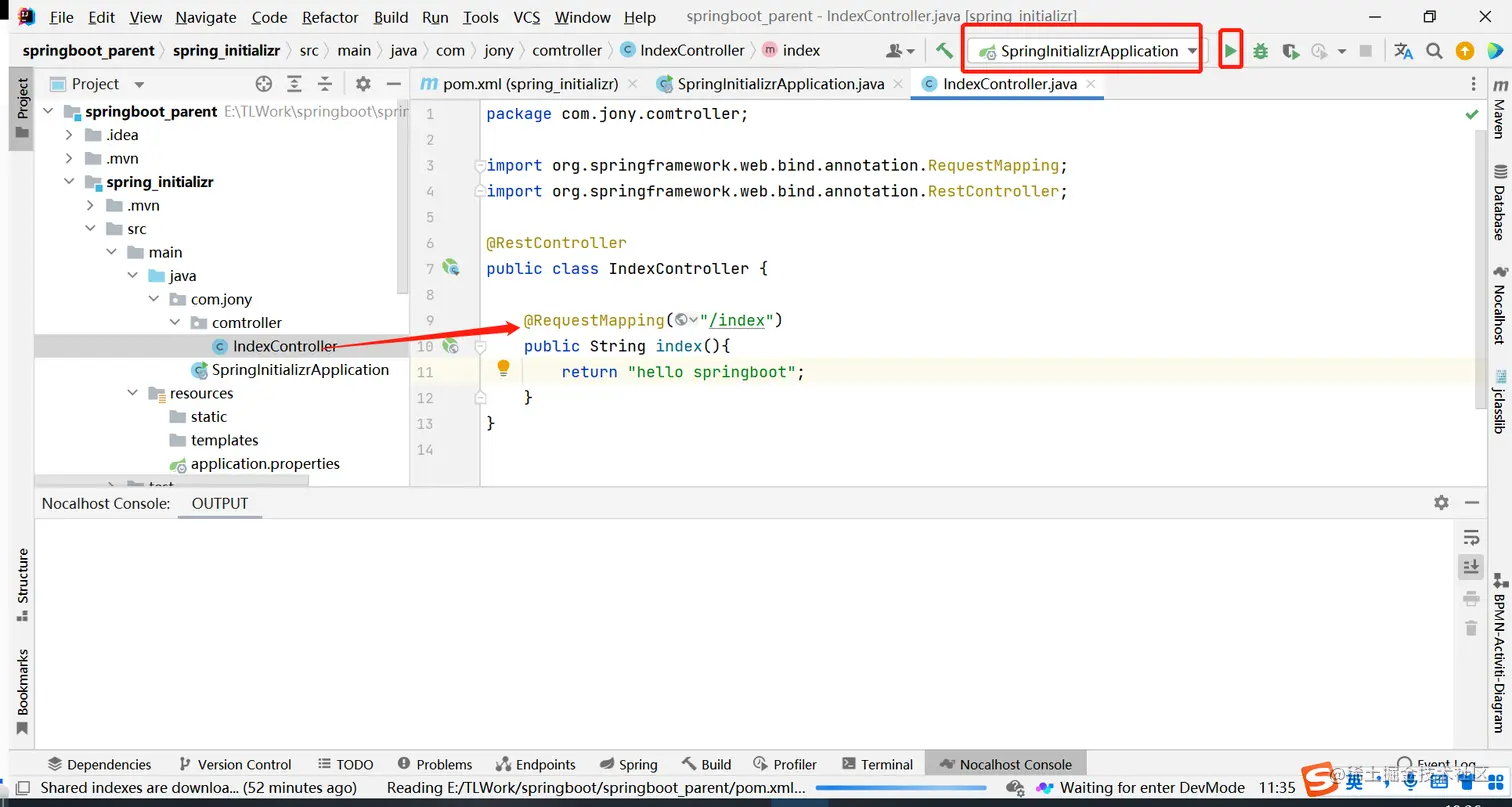Screen dimensions: 1512x807
Task: Open editor tabs more options menu
Action: tap(1473, 84)
